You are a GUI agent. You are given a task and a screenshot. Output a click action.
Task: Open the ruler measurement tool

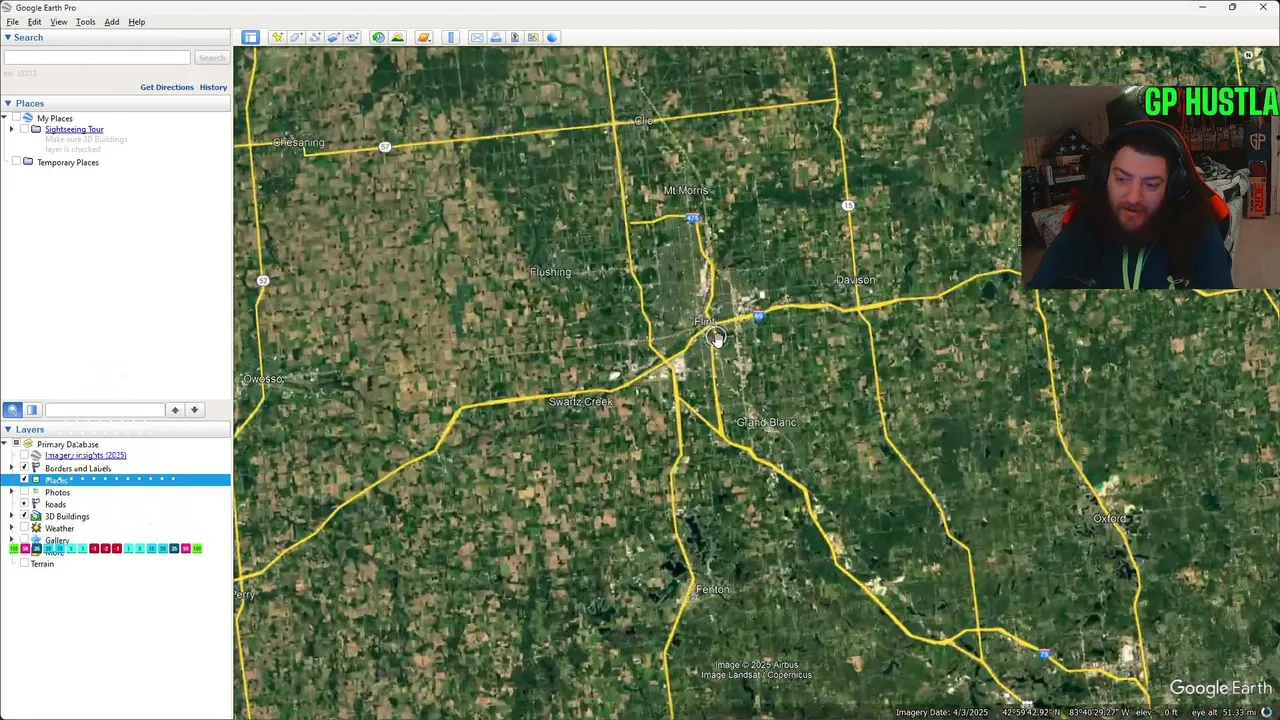tap(450, 37)
